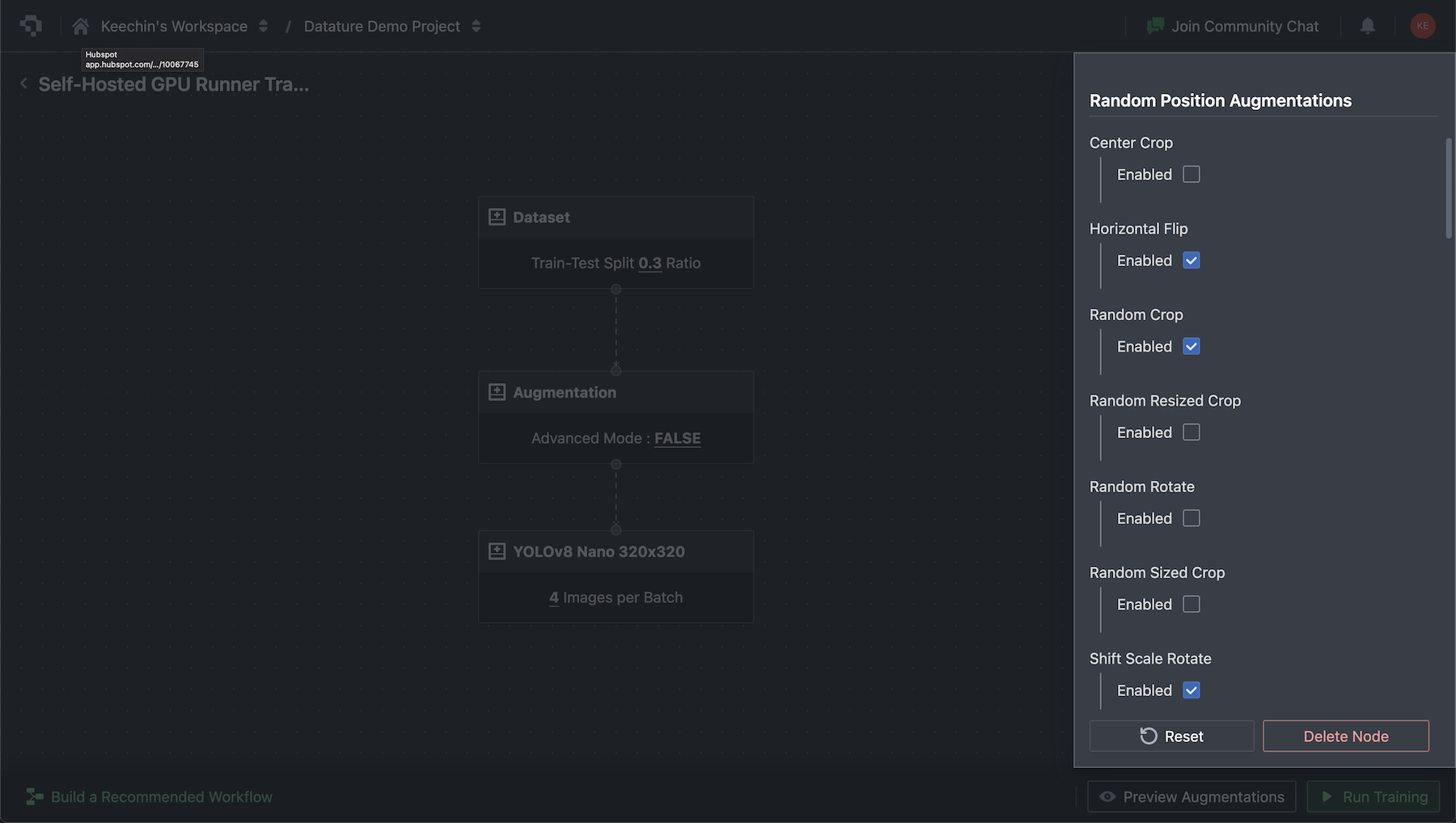
Task: Enable the Center Crop augmentation
Action: pyautogui.click(x=1191, y=174)
